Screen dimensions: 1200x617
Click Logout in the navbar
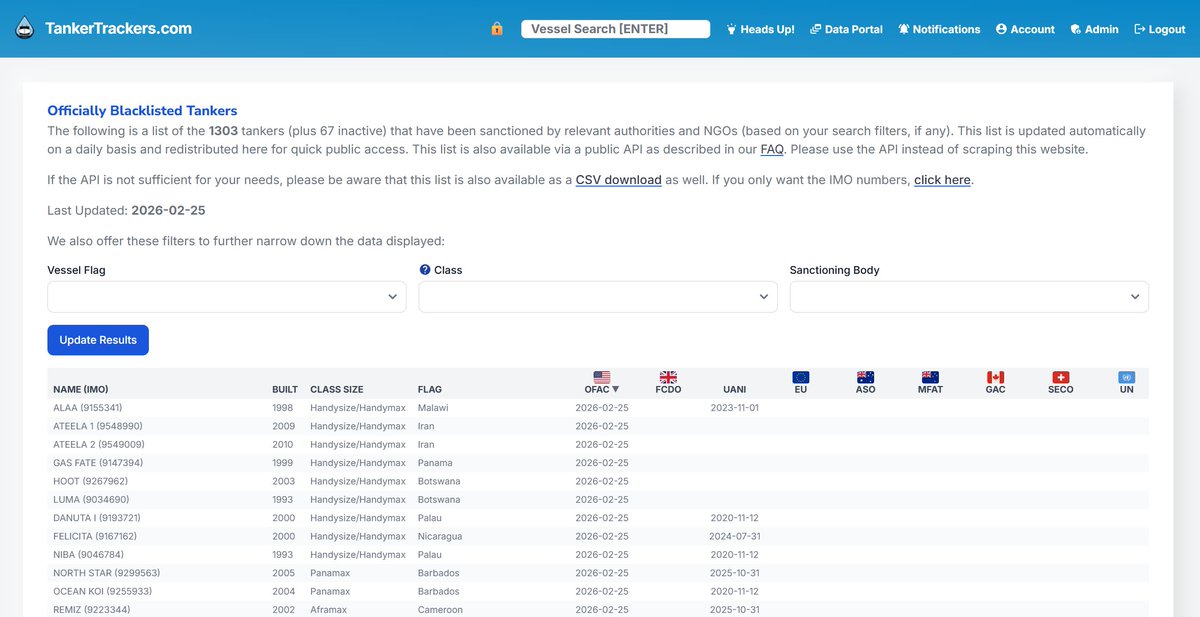click(1159, 29)
